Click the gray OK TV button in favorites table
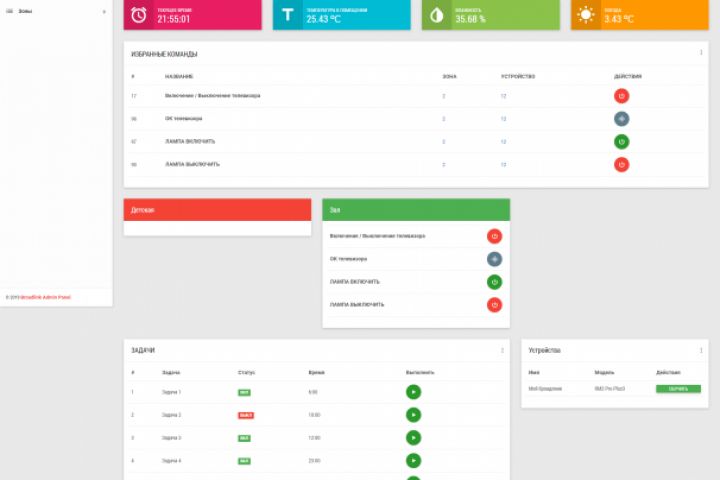Viewport: 720px width, 480px height. [x=621, y=119]
